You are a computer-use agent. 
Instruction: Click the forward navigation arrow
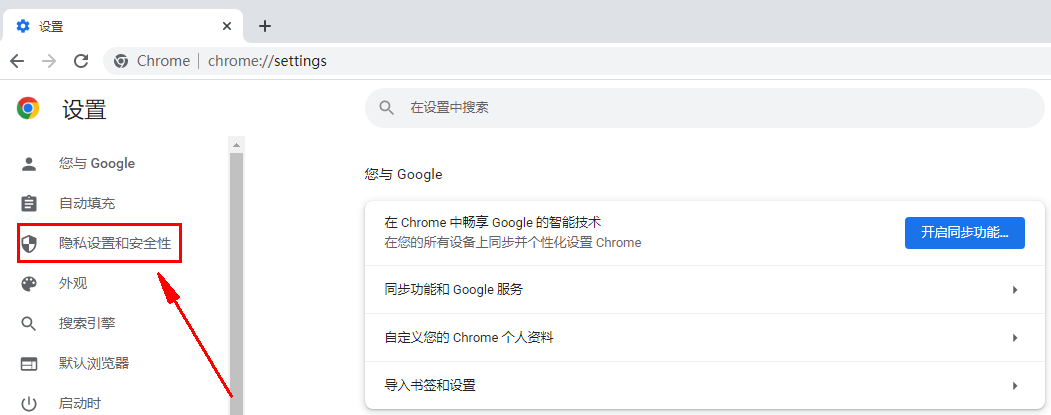[x=49, y=61]
